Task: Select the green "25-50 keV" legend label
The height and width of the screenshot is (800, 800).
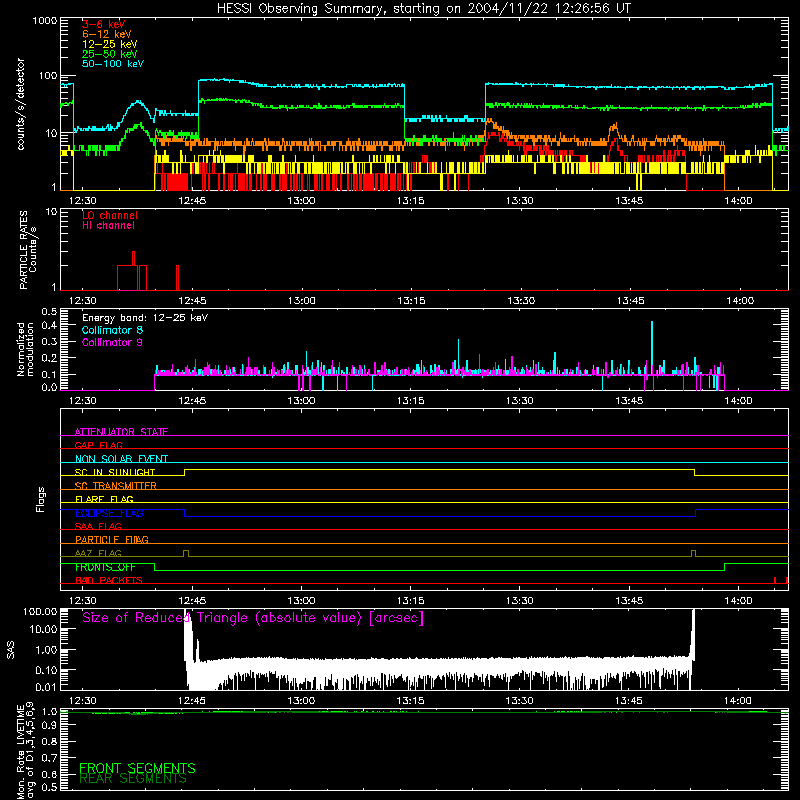Action: (110, 54)
